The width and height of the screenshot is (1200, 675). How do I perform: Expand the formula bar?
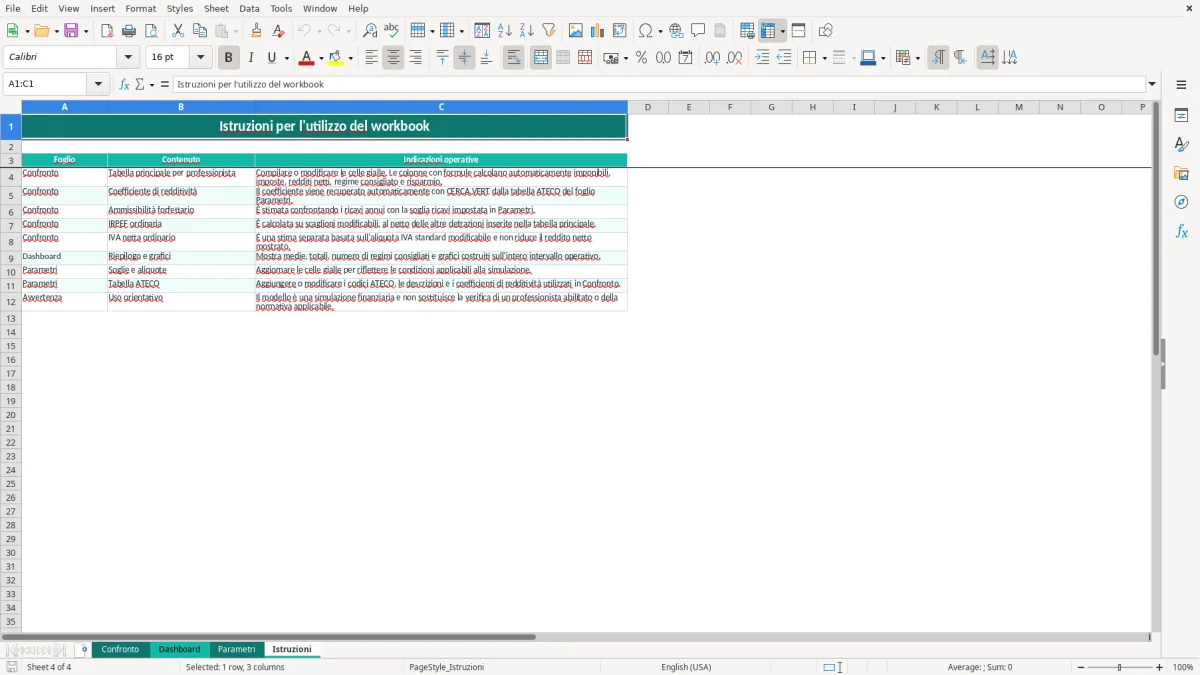click(1152, 84)
